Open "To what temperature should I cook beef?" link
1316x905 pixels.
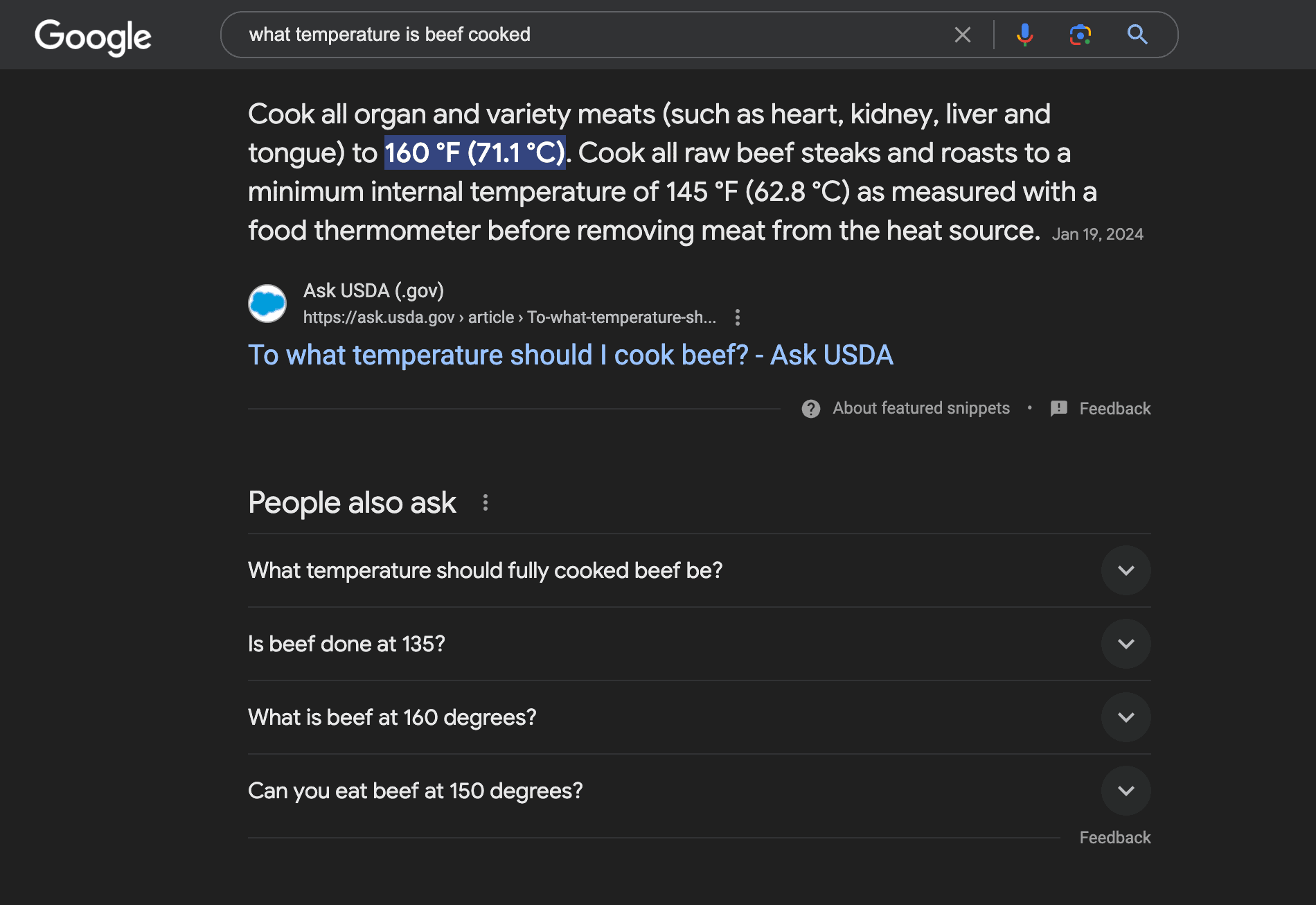[570, 355]
